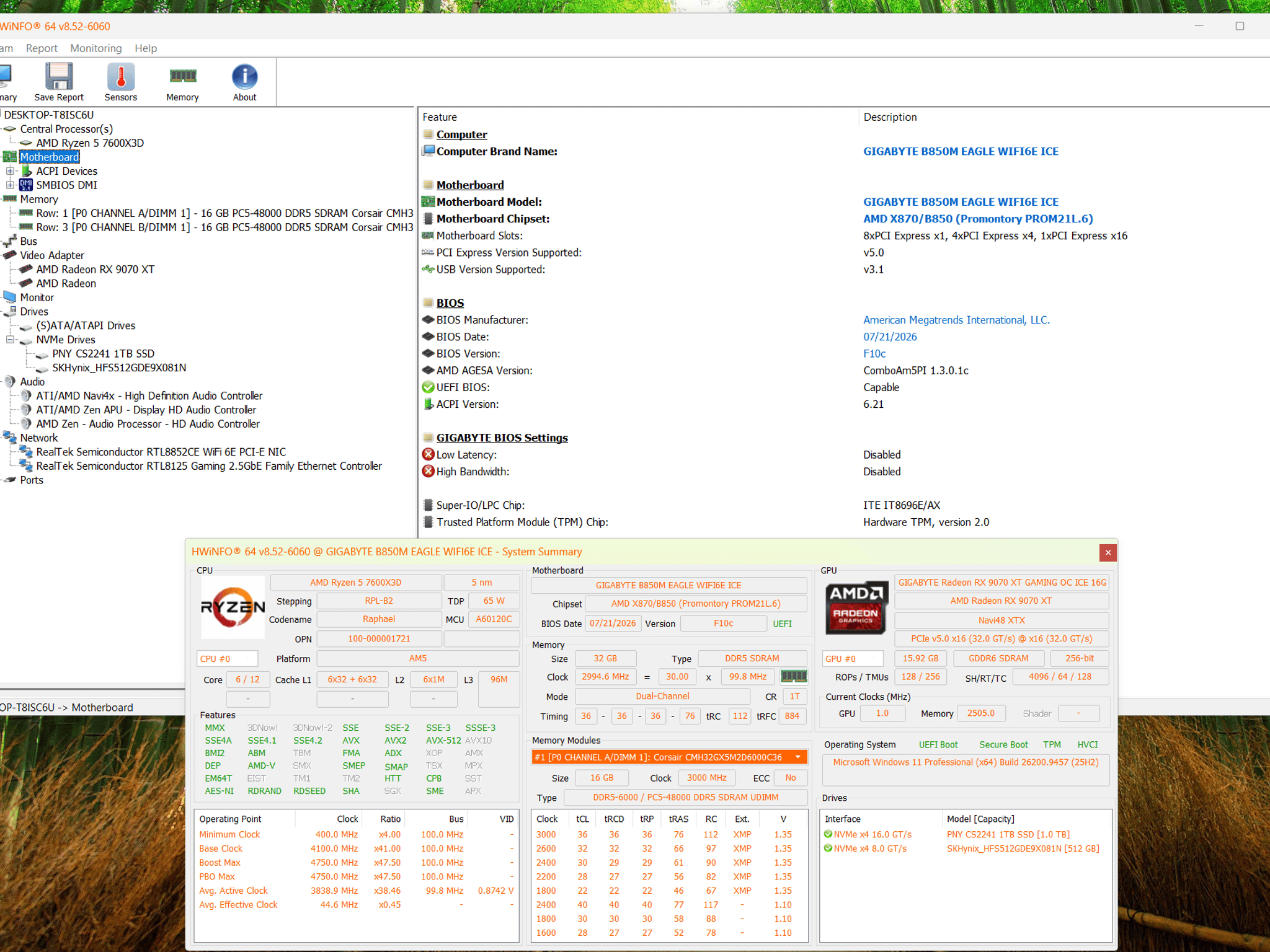Click the Monitor icon in tree

pyautogui.click(x=9, y=297)
